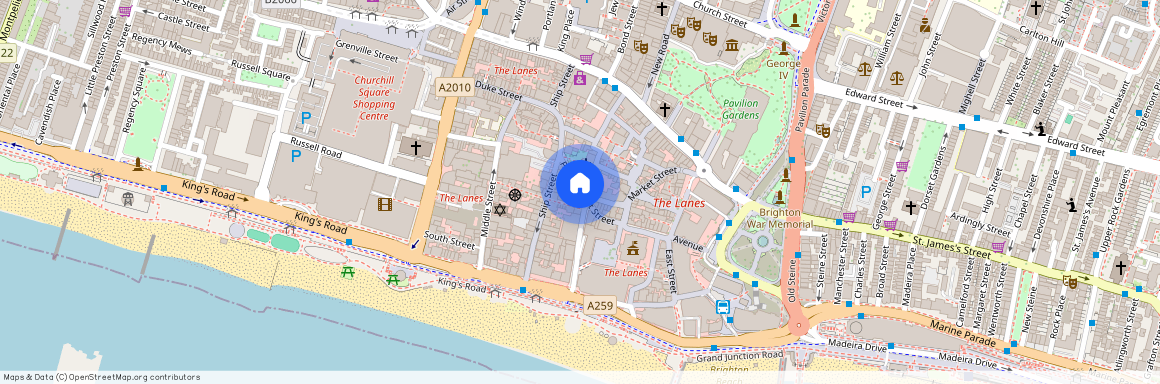Select the scales icon next to John Street
The width and height of the screenshot is (1160, 384).
click(x=897, y=77)
